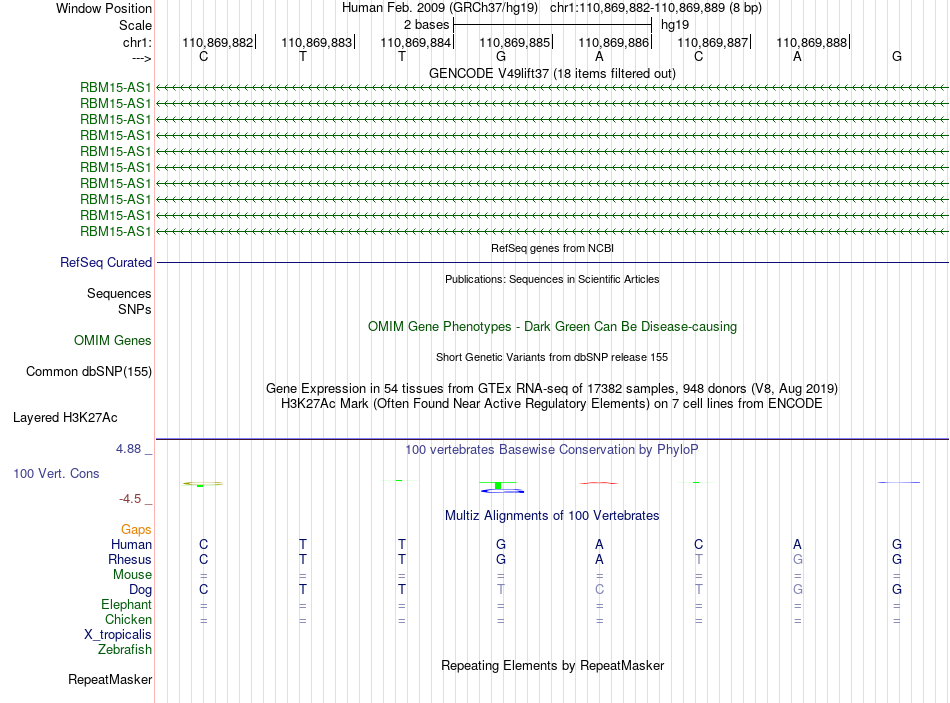This screenshot has height=703, width=950.
Task: Open Multiz Alignments of 100 Vertebrates title
Action: pos(552,516)
